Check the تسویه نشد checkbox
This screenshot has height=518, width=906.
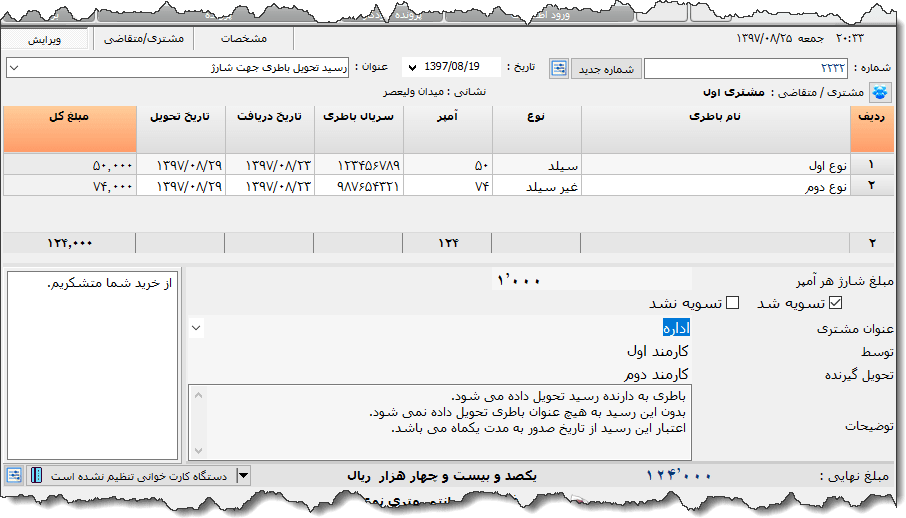click(x=733, y=302)
